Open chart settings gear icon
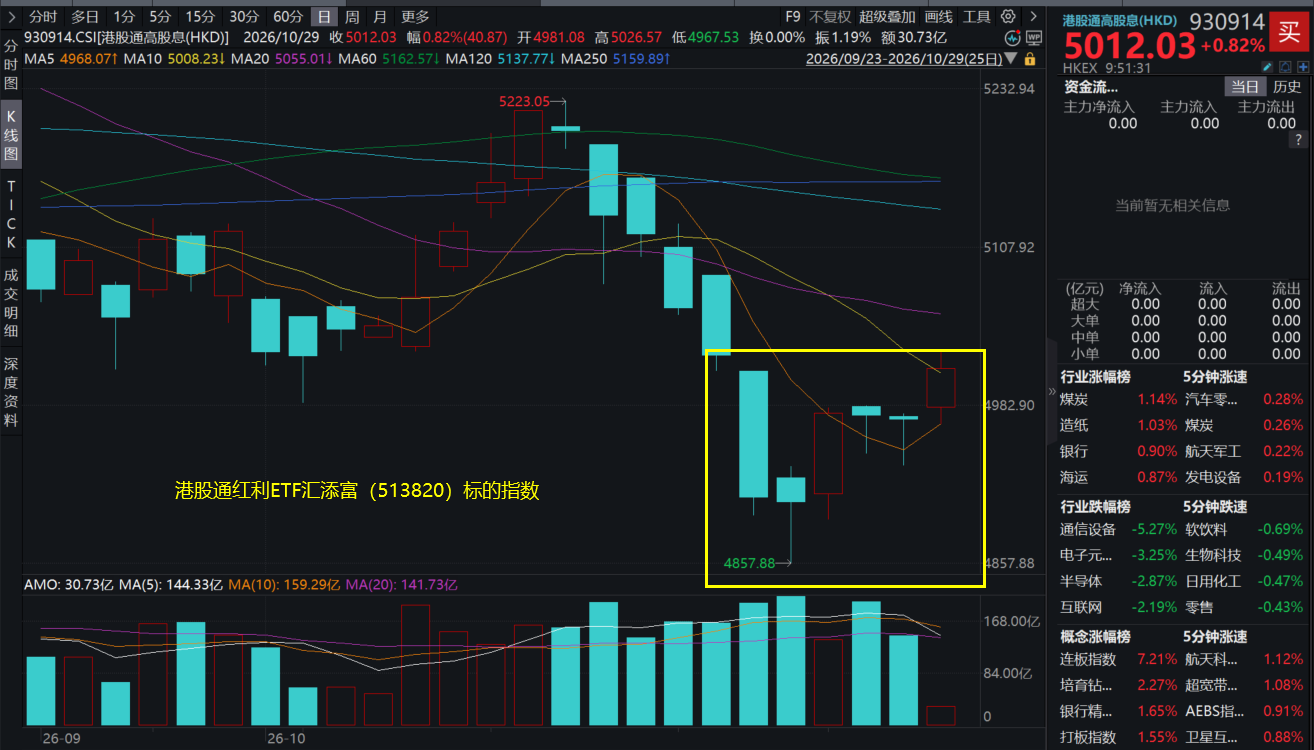The width and height of the screenshot is (1314, 750). pos(1008,16)
